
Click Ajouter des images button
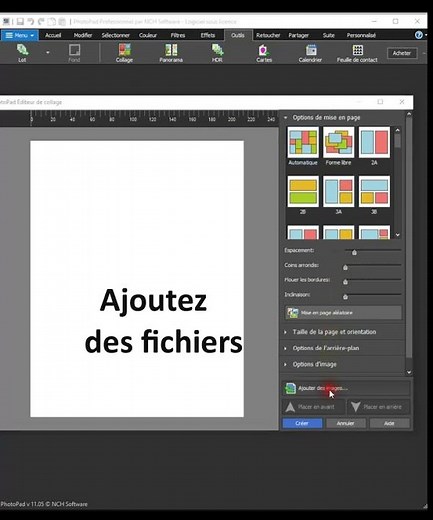click(x=346, y=388)
